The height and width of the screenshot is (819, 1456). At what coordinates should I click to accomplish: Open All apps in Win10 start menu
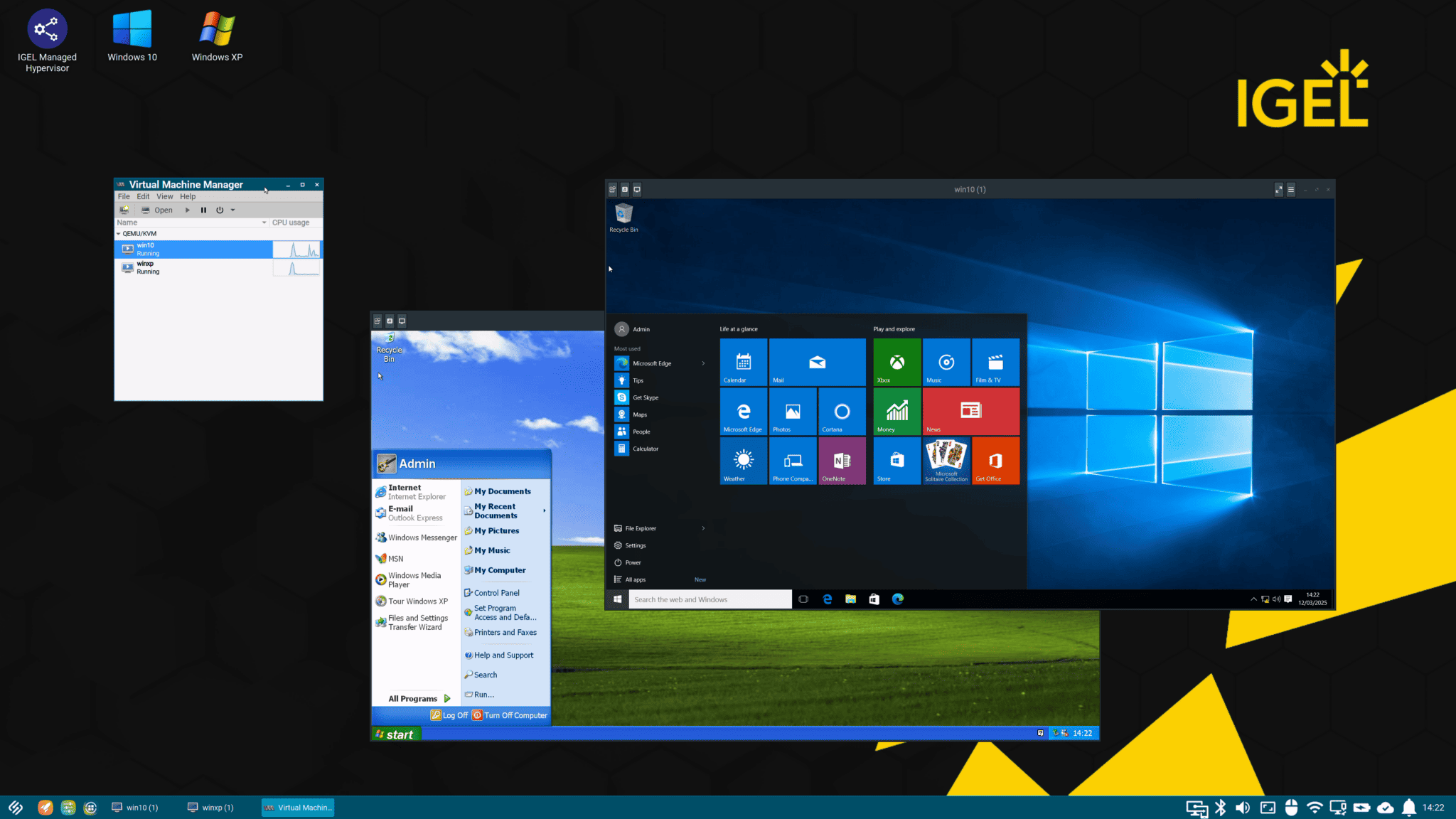click(x=630, y=579)
